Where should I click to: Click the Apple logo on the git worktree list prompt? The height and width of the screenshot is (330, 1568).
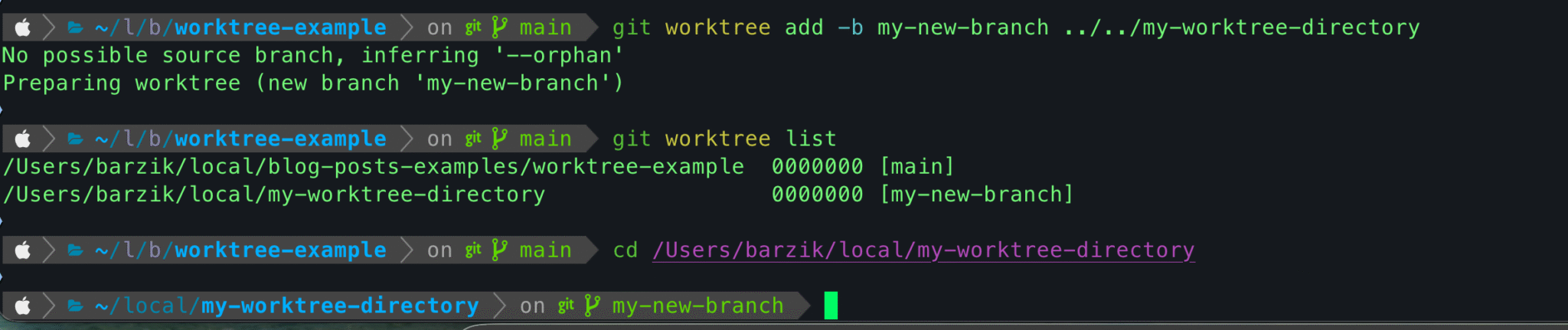tap(23, 139)
